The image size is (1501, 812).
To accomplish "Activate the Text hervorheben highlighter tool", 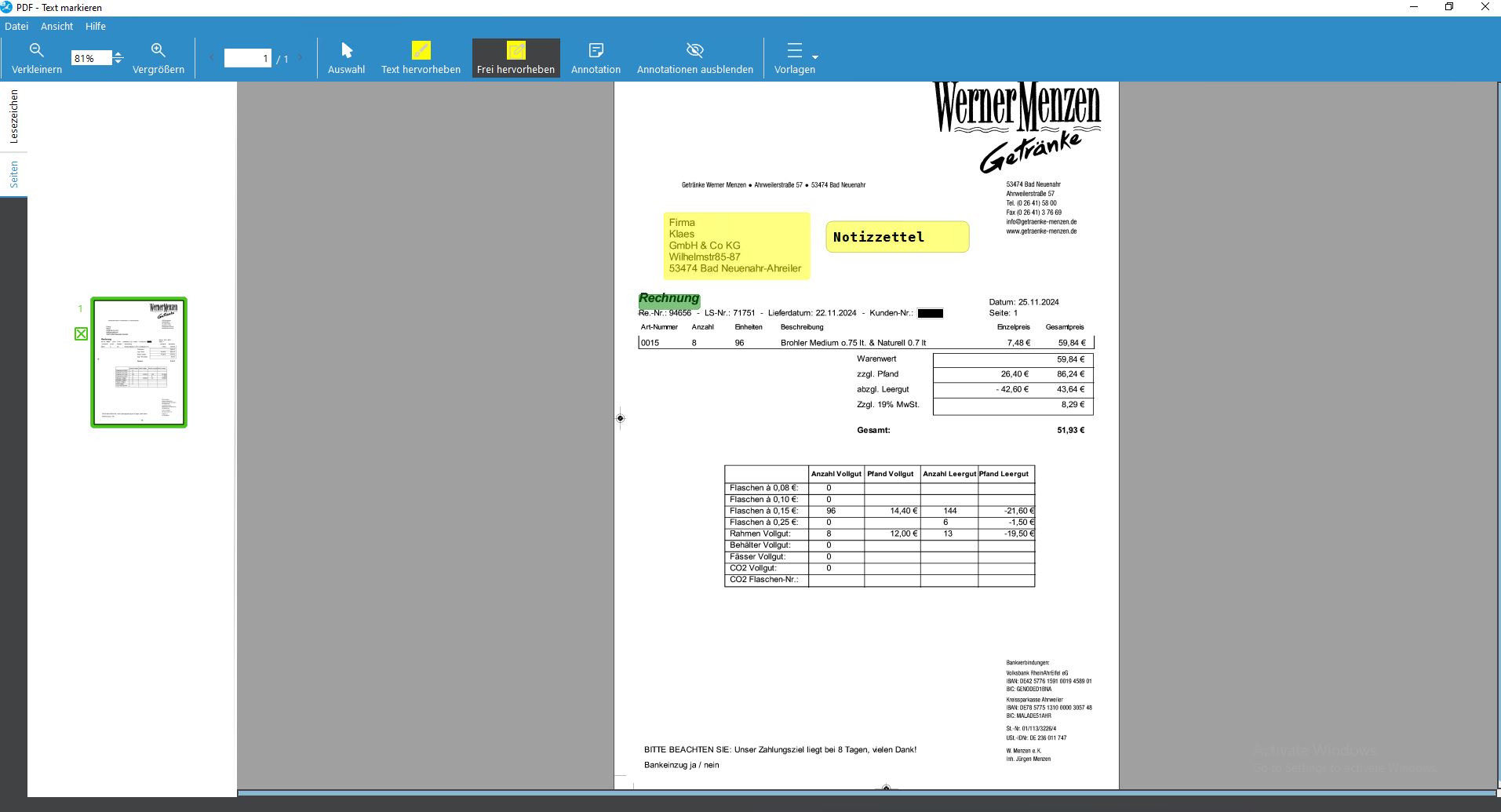I will pos(421,51).
